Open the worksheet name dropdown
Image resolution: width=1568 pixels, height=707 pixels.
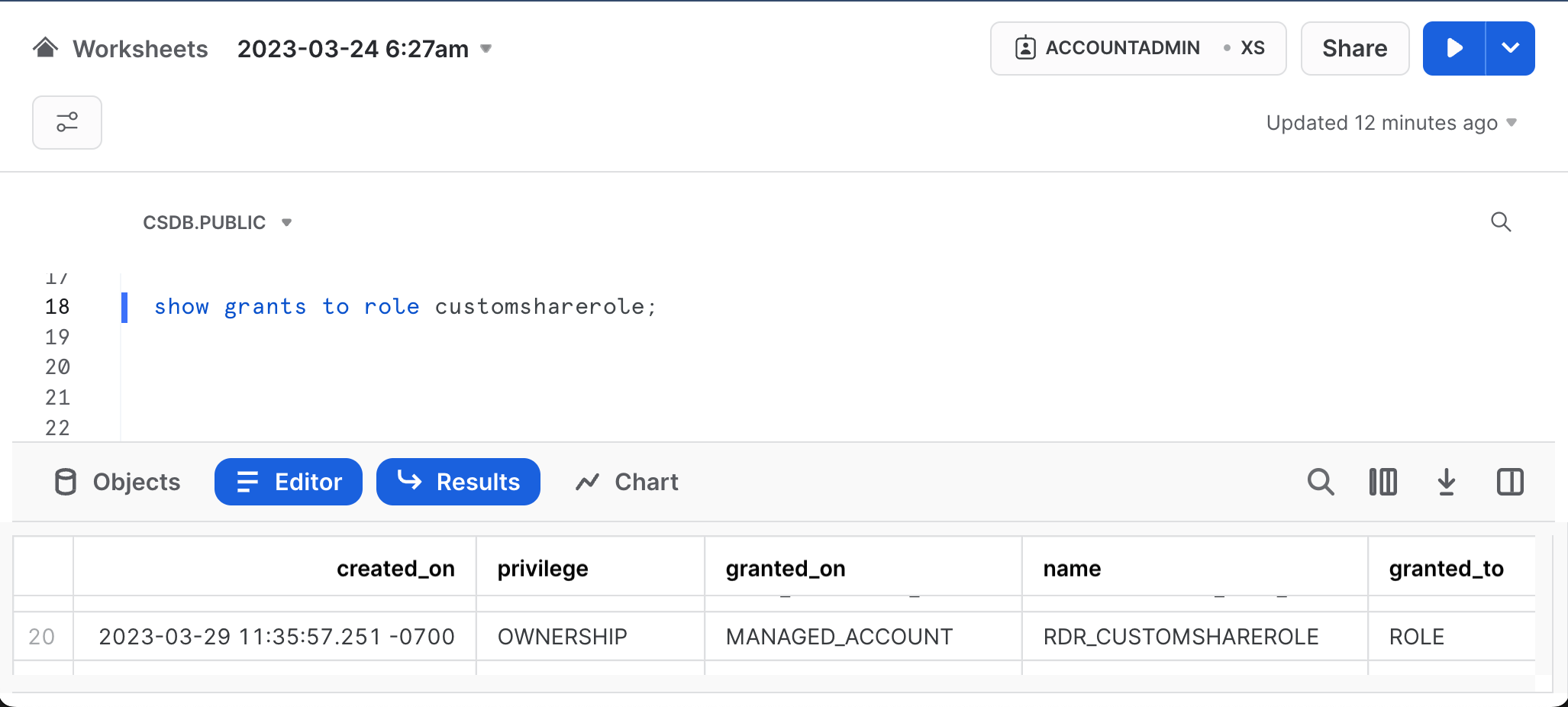pyautogui.click(x=486, y=49)
